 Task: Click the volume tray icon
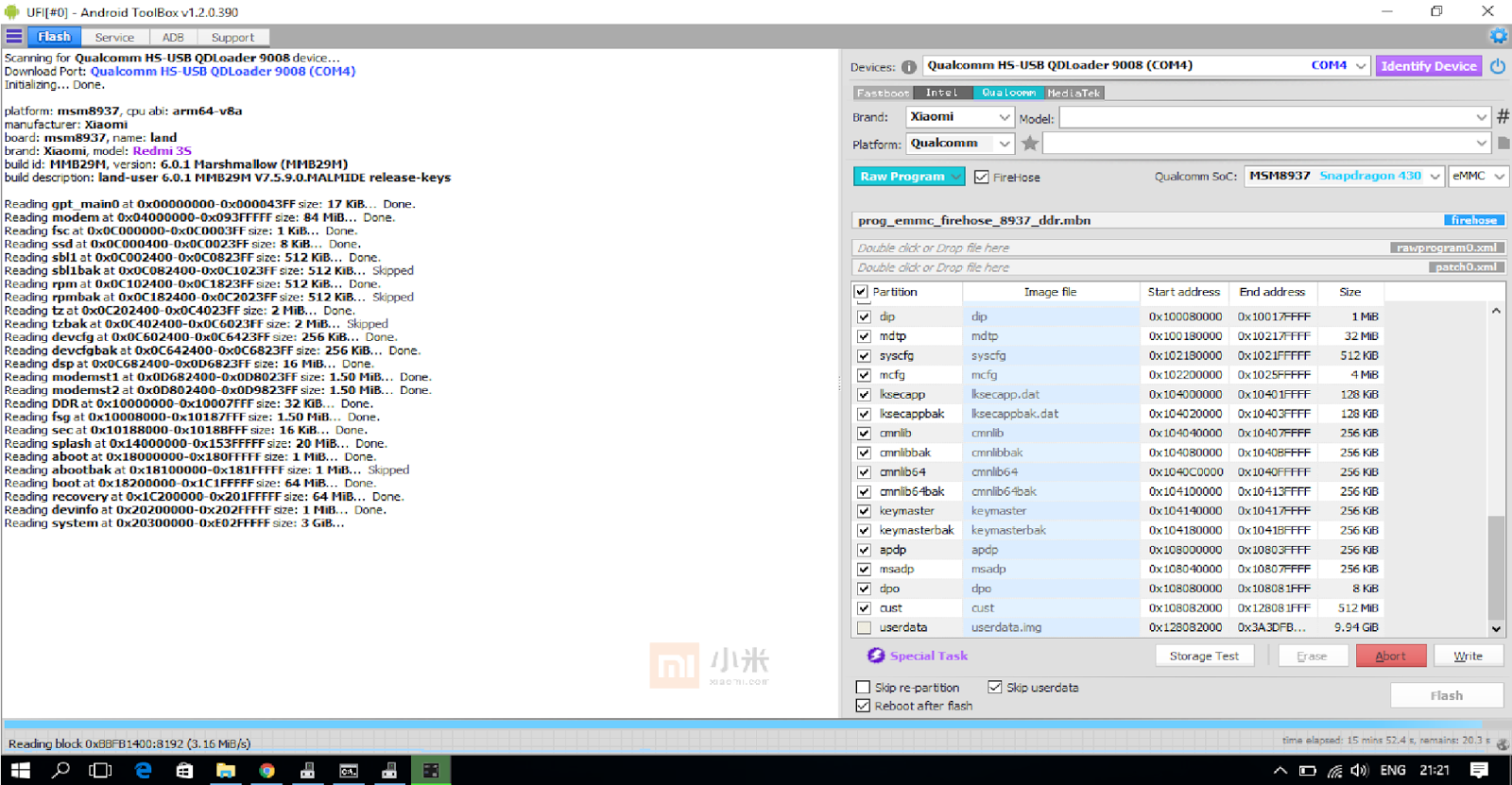coord(1360,771)
